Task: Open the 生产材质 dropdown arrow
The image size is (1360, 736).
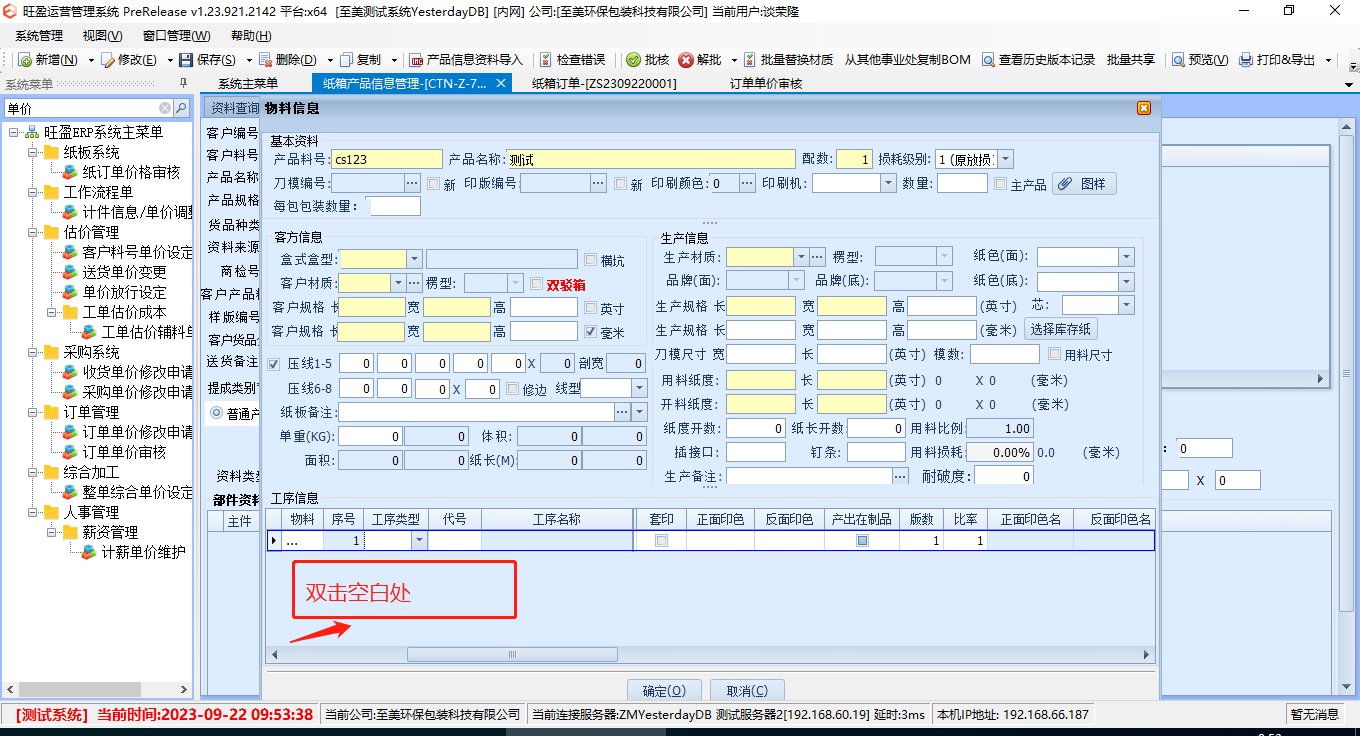Action: [x=800, y=257]
